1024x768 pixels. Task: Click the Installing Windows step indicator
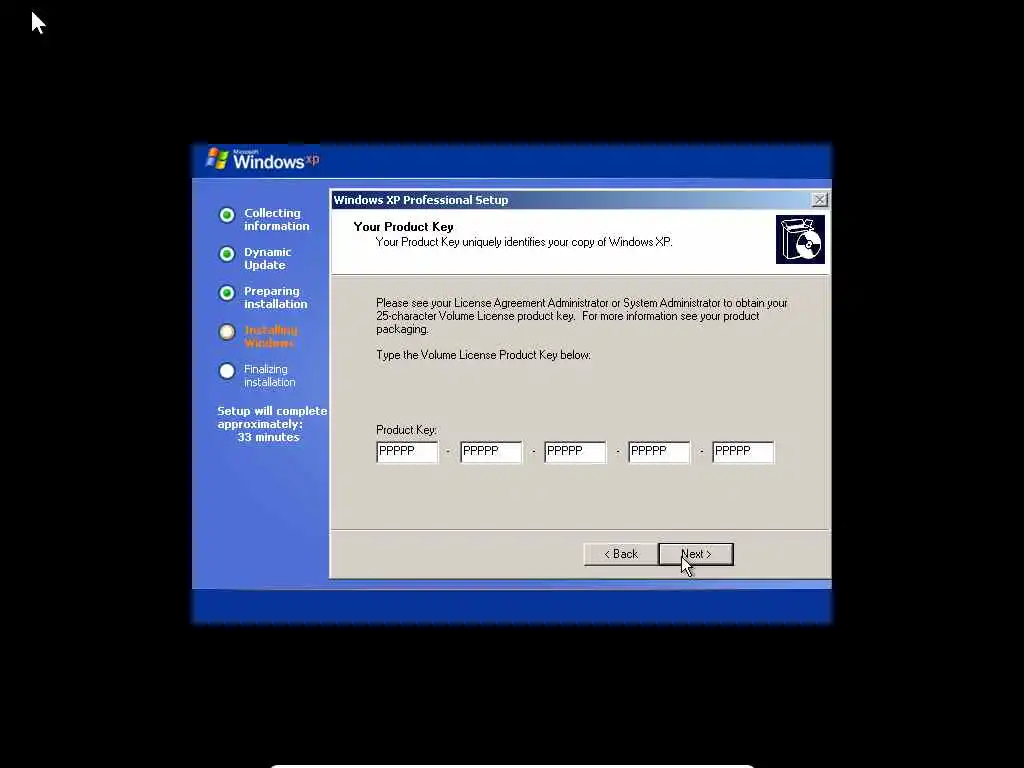[227, 332]
